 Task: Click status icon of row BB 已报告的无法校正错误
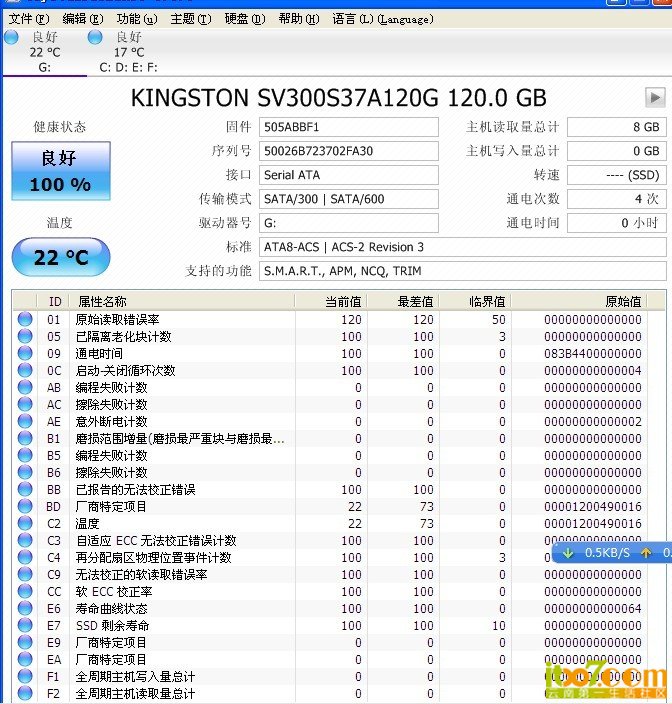pos(25,489)
